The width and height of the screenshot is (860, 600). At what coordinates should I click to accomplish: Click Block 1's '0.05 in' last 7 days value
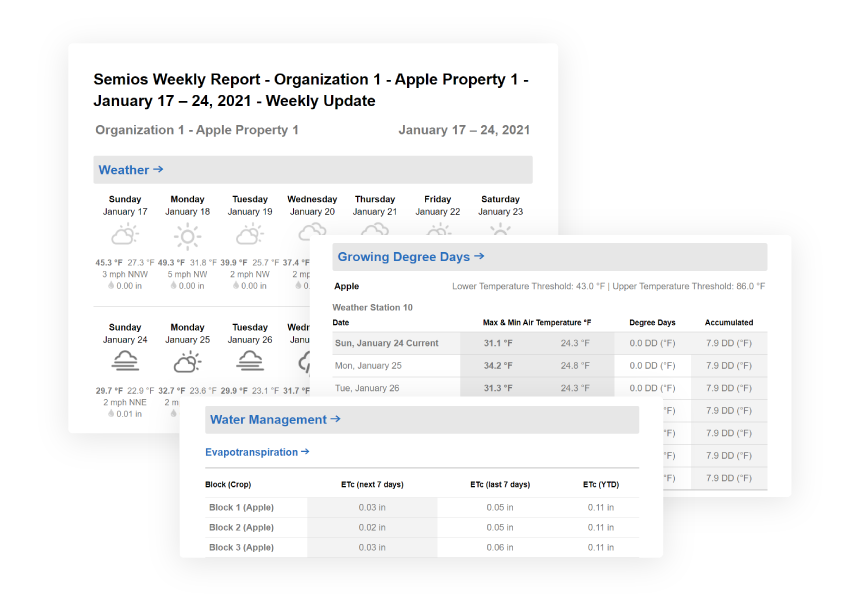(x=500, y=508)
